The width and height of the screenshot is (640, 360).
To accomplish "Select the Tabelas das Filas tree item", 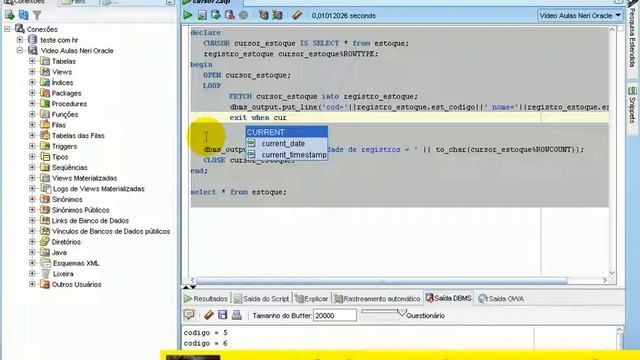I will [78, 136].
